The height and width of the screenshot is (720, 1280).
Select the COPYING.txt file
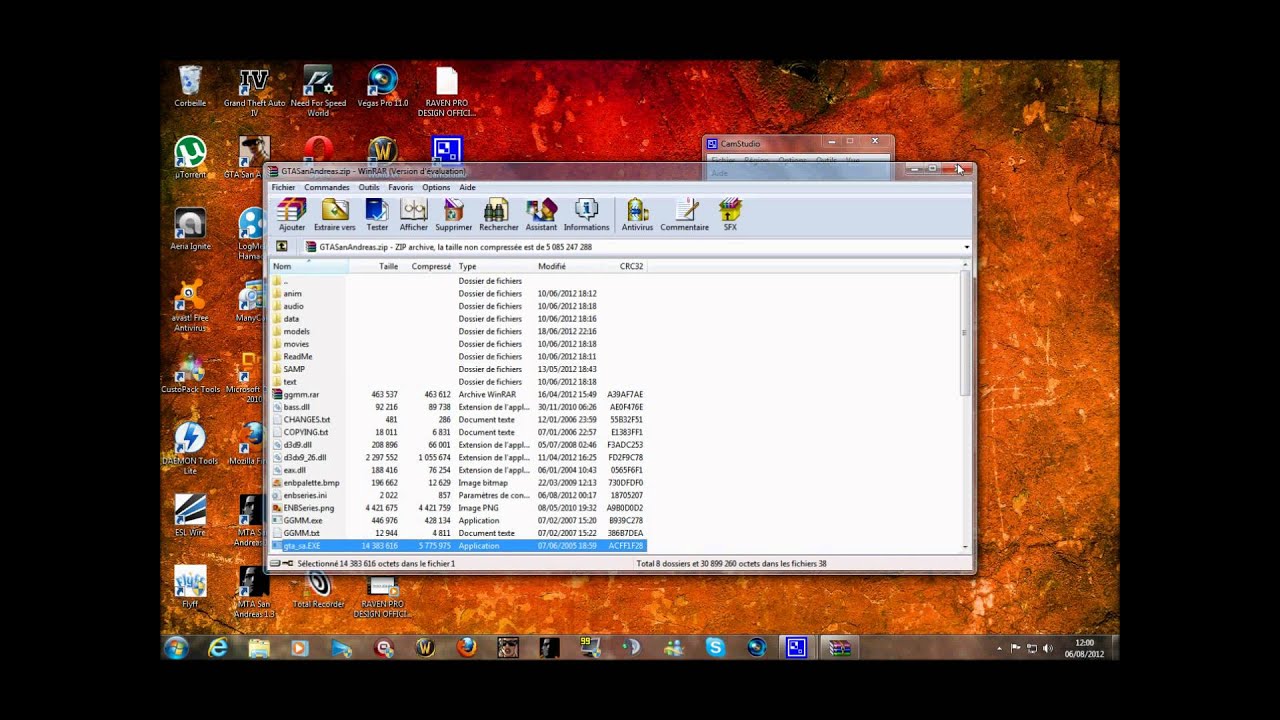(458, 432)
